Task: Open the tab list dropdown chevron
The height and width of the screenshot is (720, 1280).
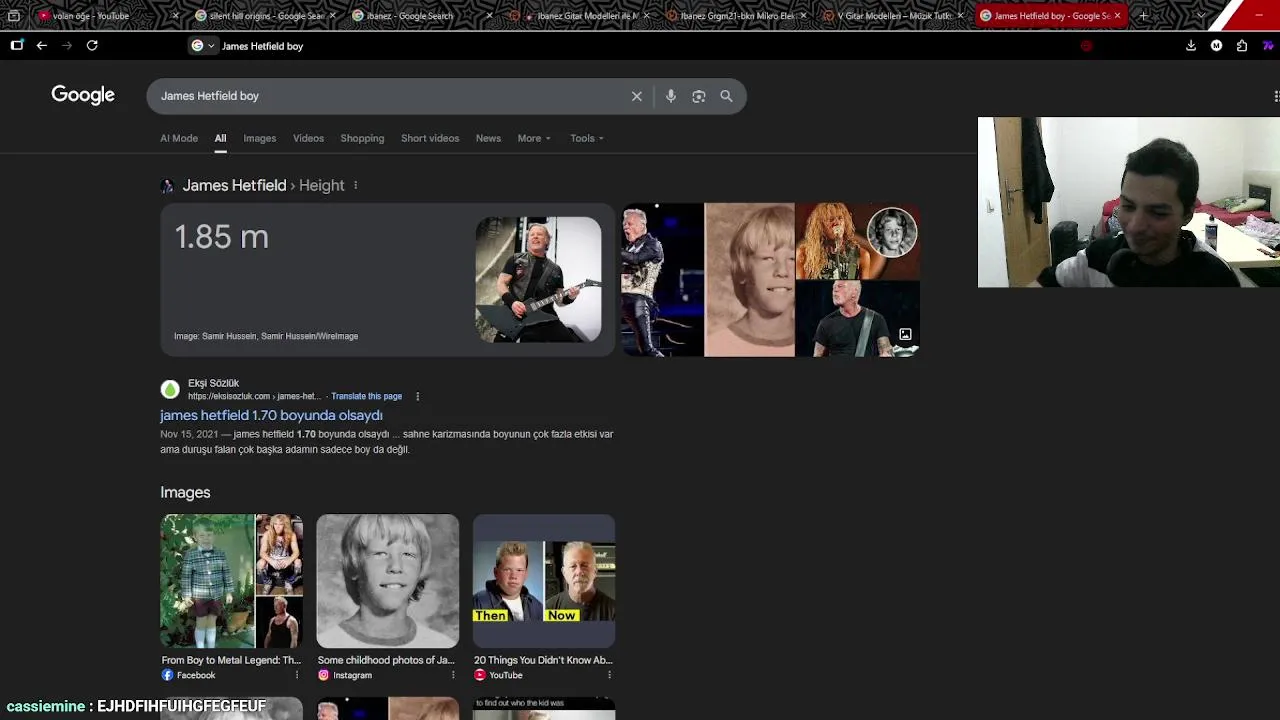Action: click(x=1201, y=16)
